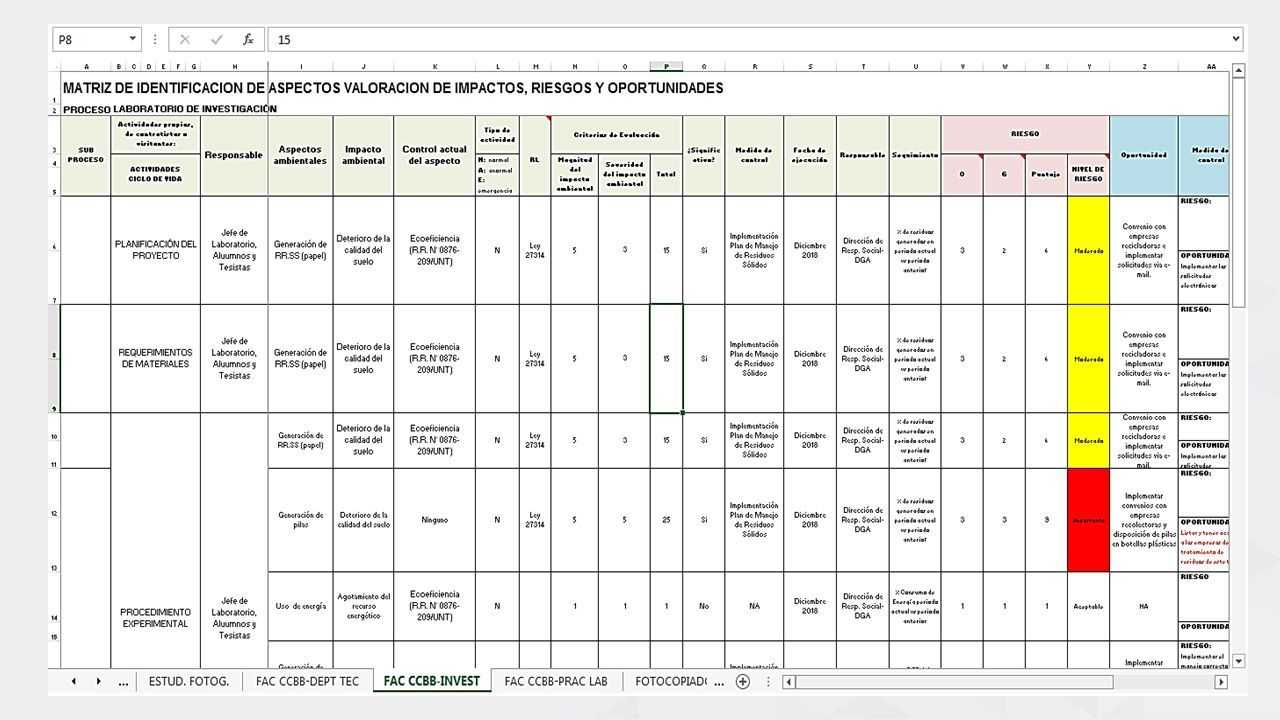Click the Enter checkmark icon in formula bar

(x=216, y=39)
